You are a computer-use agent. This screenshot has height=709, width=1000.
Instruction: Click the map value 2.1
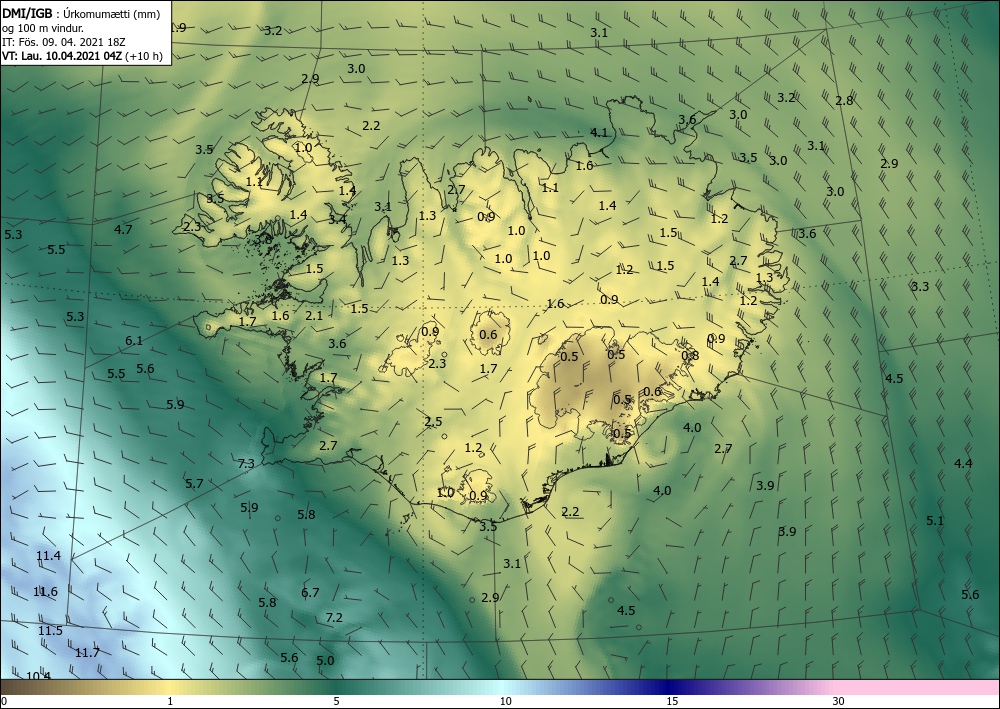(314, 315)
